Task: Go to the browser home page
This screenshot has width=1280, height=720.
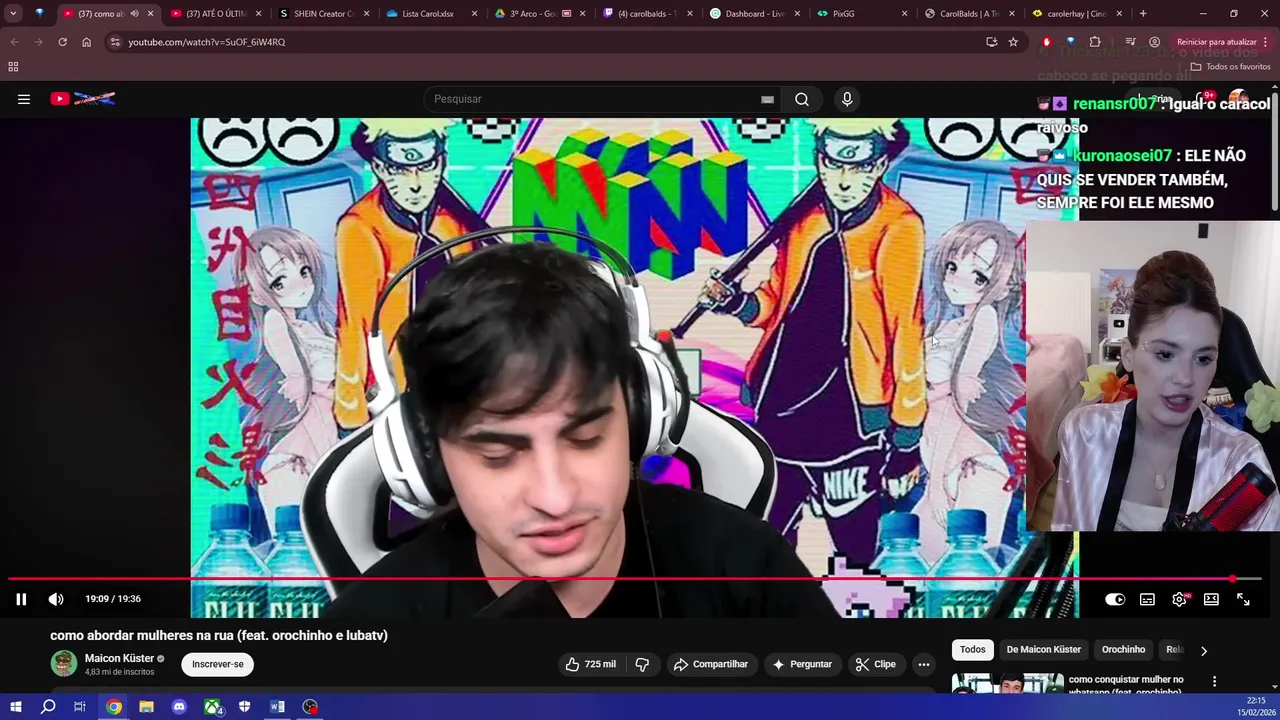Action: pos(86,42)
